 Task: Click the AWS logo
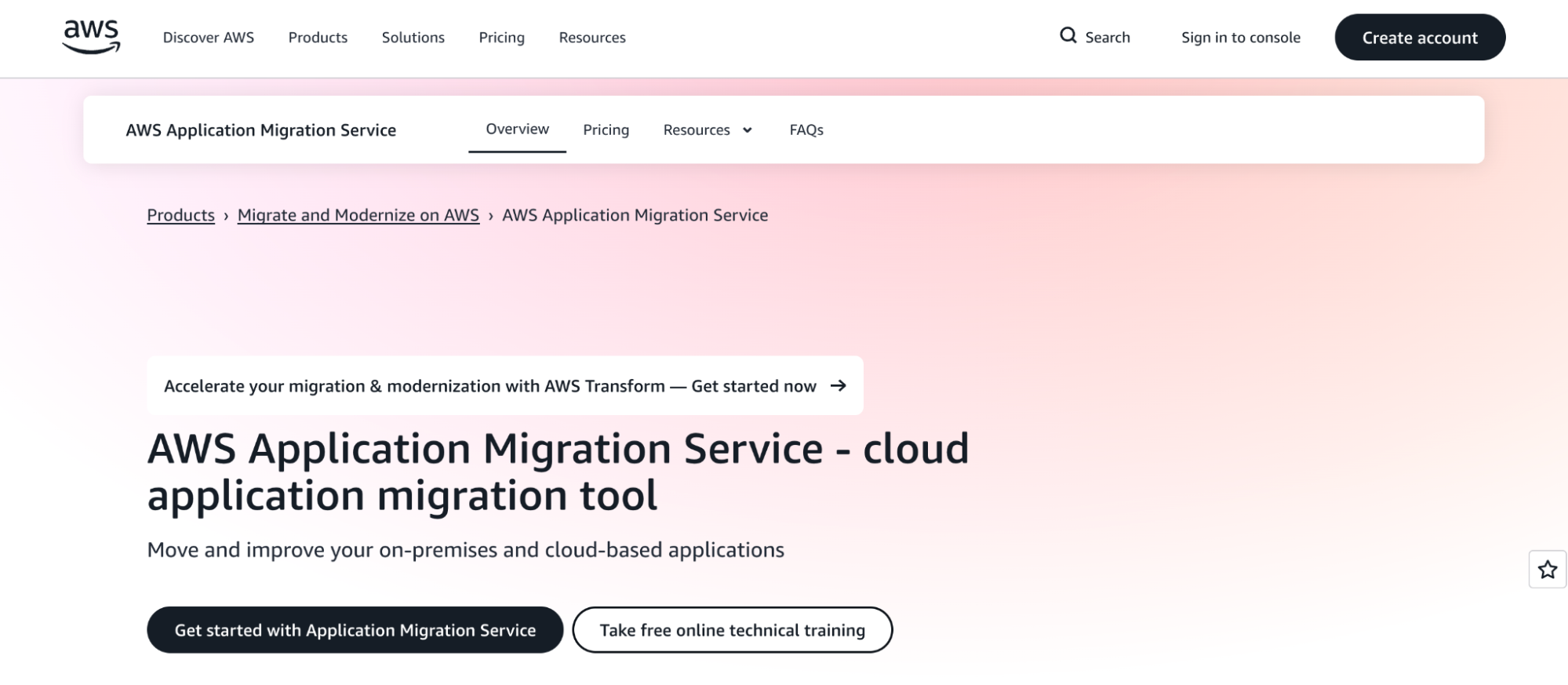coord(91,37)
